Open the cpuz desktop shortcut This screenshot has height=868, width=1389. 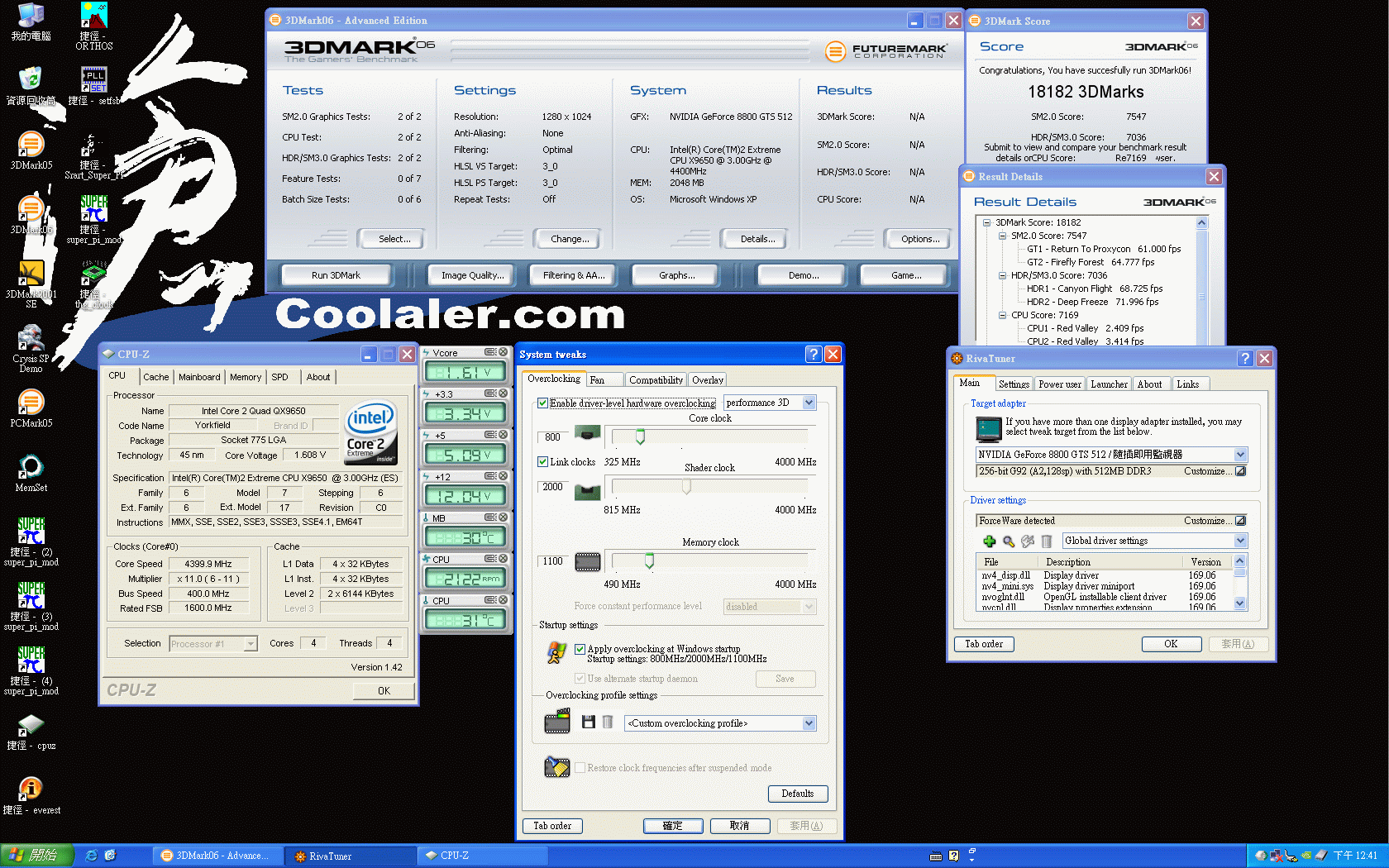point(31,731)
